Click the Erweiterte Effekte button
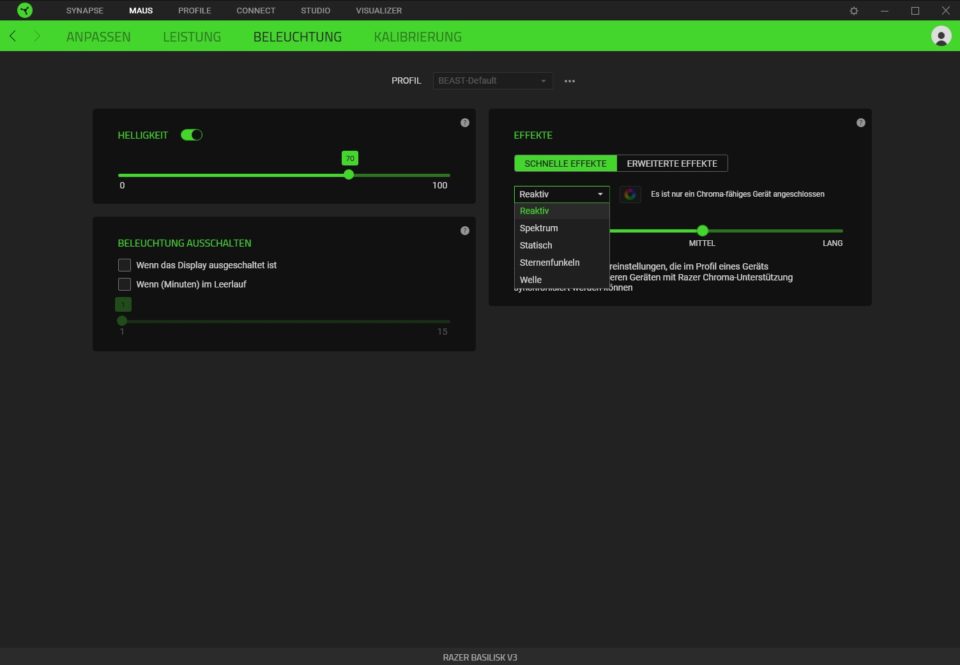The height and width of the screenshot is (665, 960). [672, 163]
